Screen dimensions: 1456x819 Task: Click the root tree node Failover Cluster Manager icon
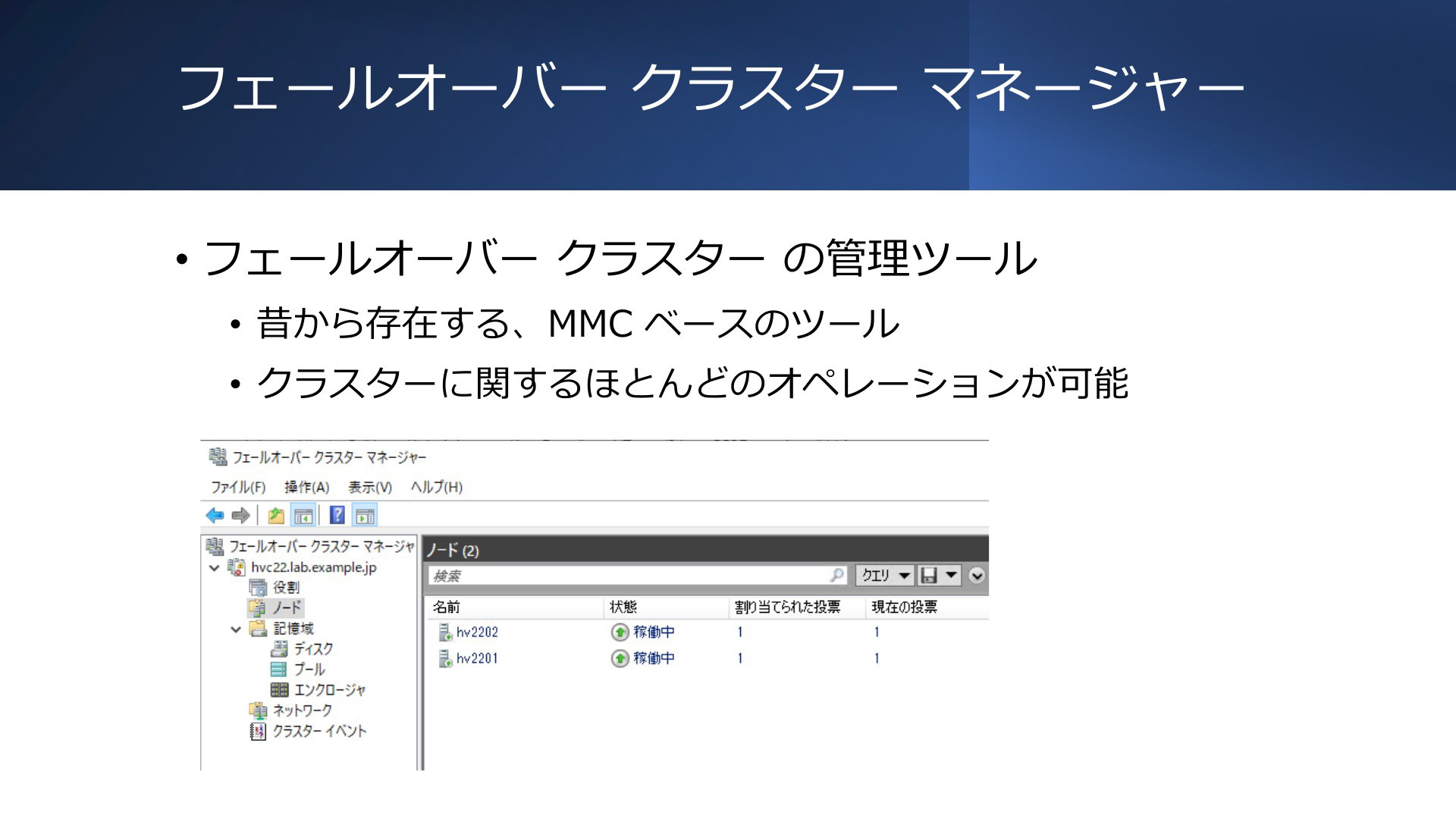point(215,546)
